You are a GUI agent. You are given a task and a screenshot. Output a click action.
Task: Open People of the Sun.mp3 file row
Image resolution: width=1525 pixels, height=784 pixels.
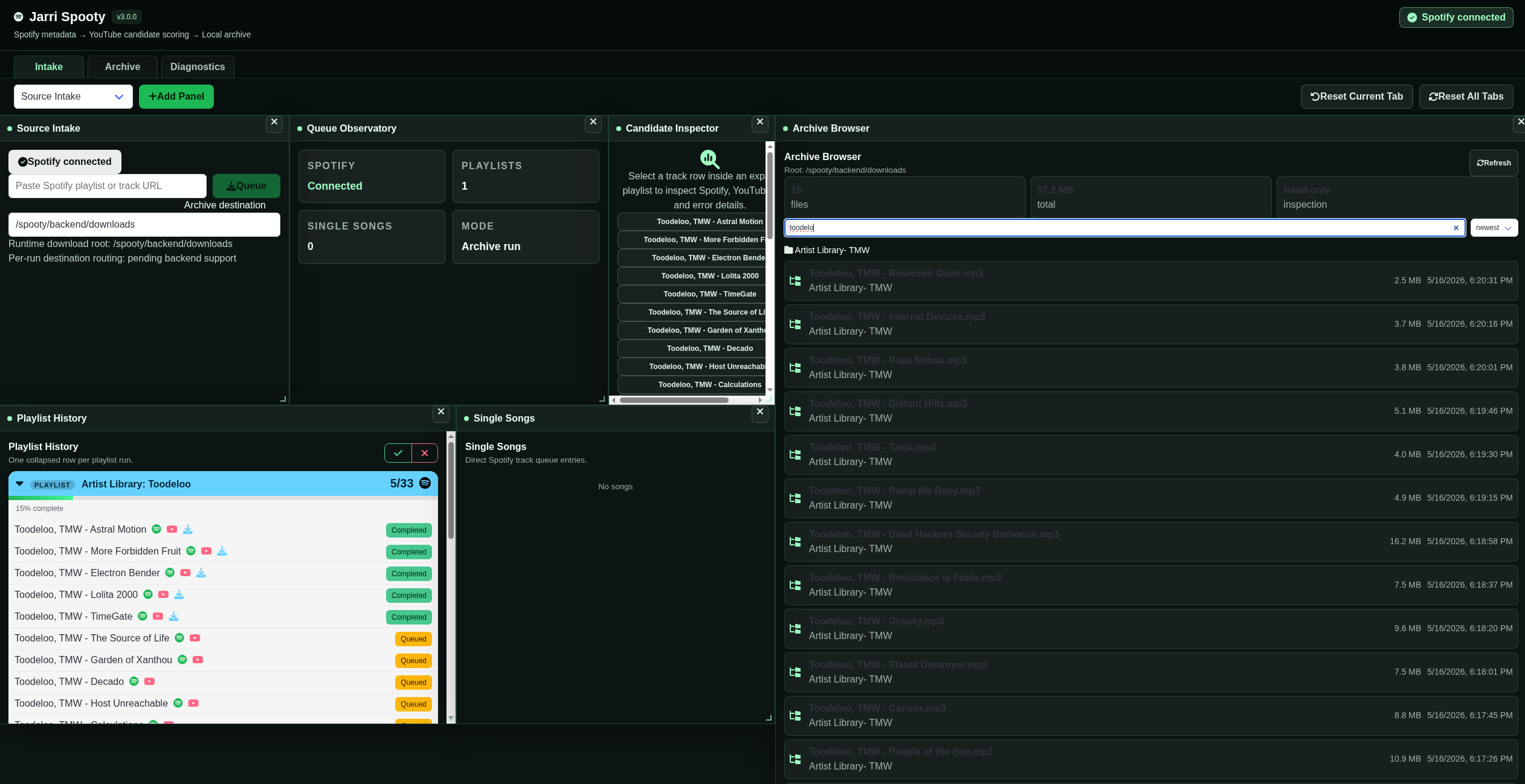point(1151,759)
